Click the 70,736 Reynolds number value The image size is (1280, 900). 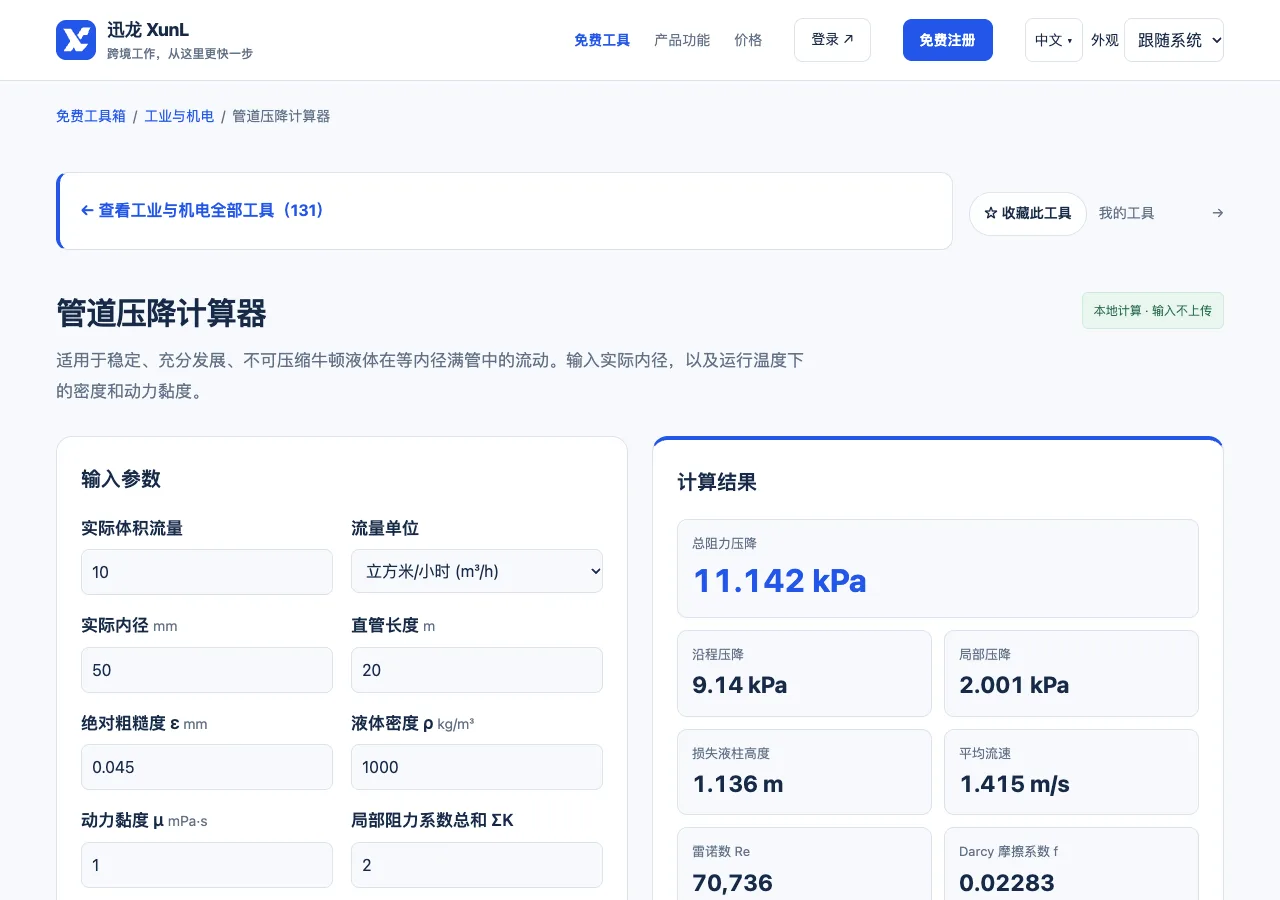[732, 882]
